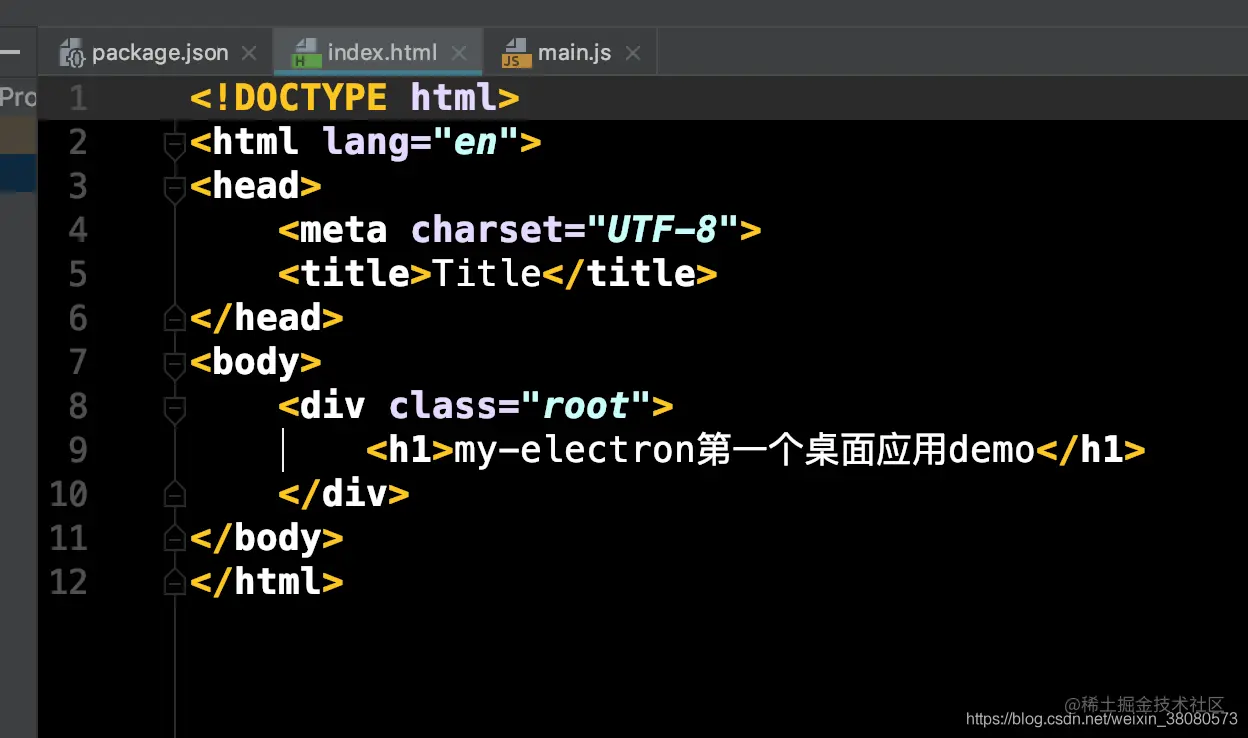Collapse the html tag fold on line 2
The image size is (1248, 738).
pyautogui.click(x=175, y=145)
